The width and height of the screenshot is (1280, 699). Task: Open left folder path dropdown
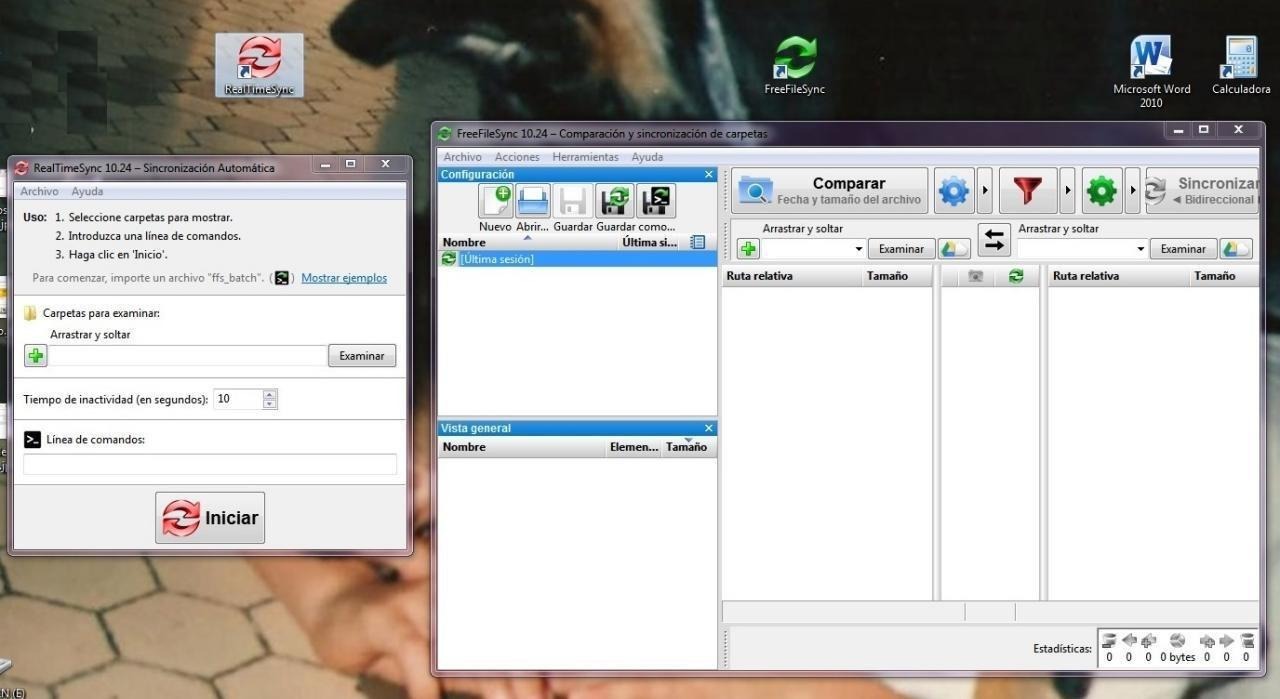858,249
